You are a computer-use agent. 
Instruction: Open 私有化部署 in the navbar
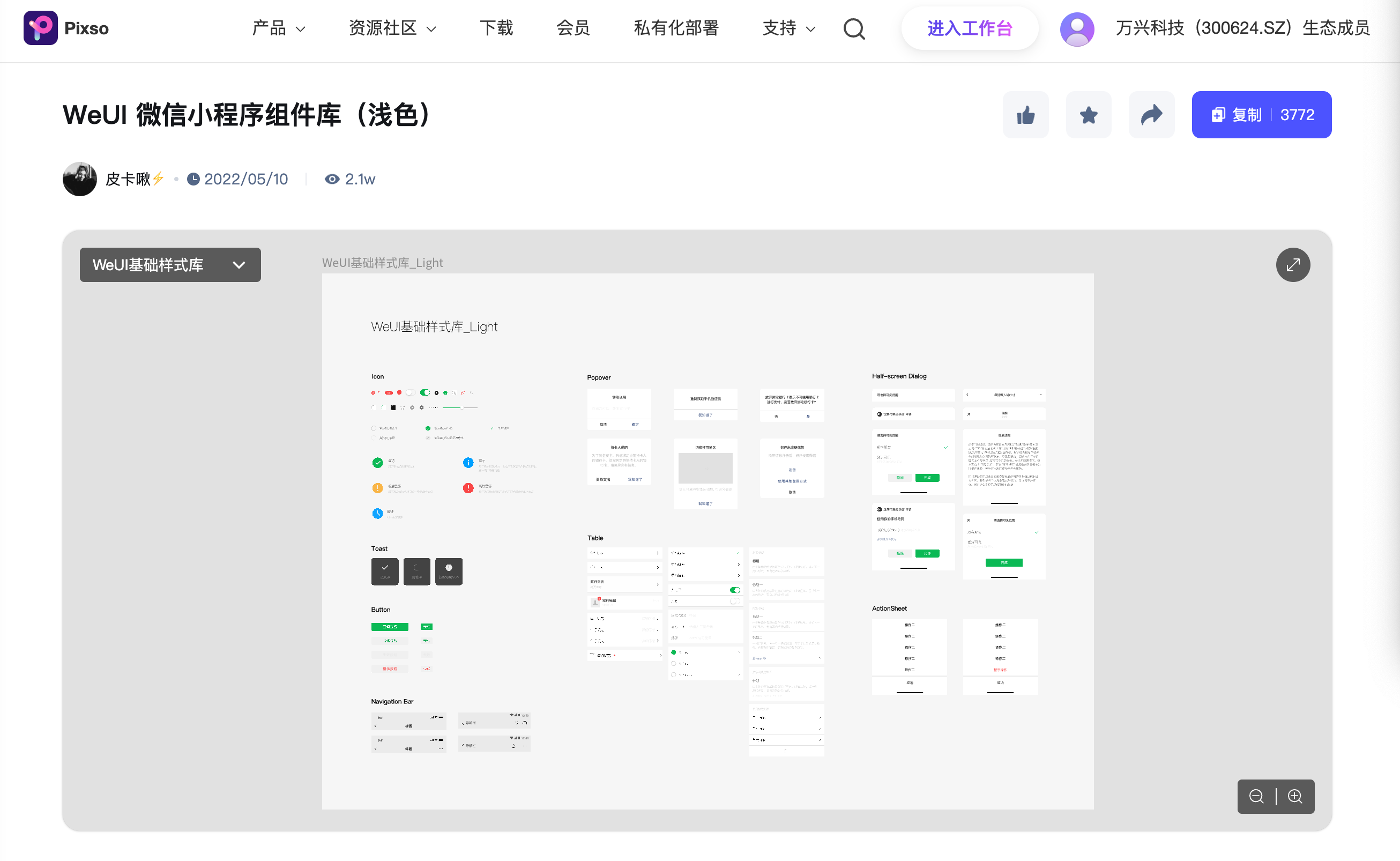(x=676, y=28)
